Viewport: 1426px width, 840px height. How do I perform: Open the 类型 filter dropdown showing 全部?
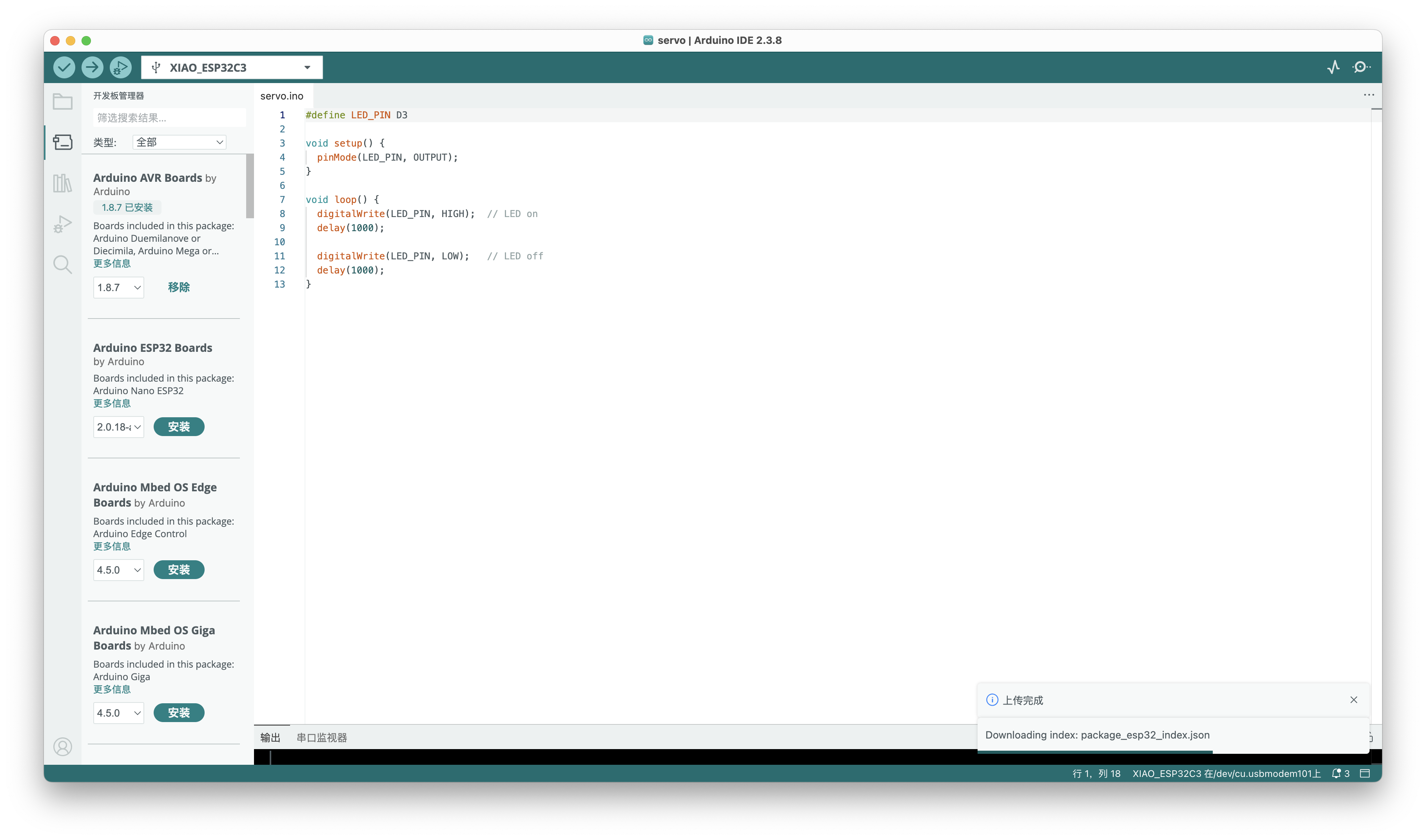tap(179, 142)
